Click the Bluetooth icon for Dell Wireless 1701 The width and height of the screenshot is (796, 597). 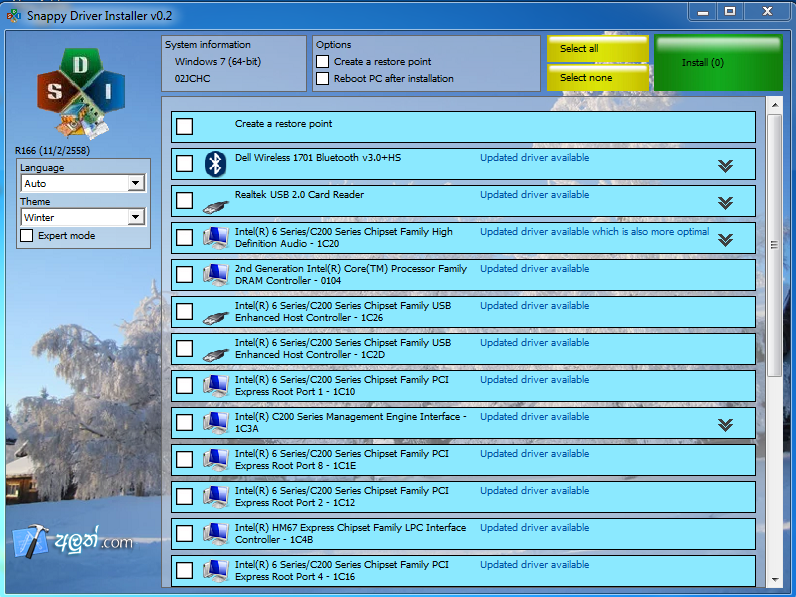point(215,164)
